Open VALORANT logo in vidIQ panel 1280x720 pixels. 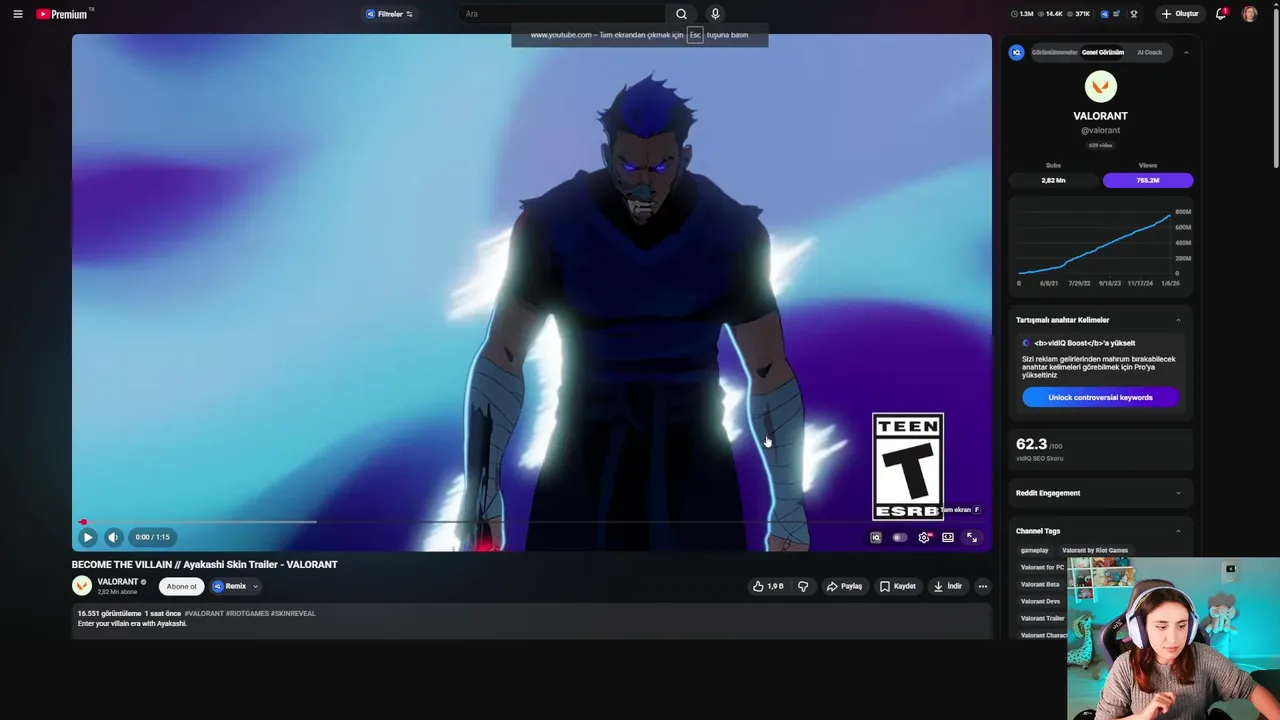[1101, 87]
